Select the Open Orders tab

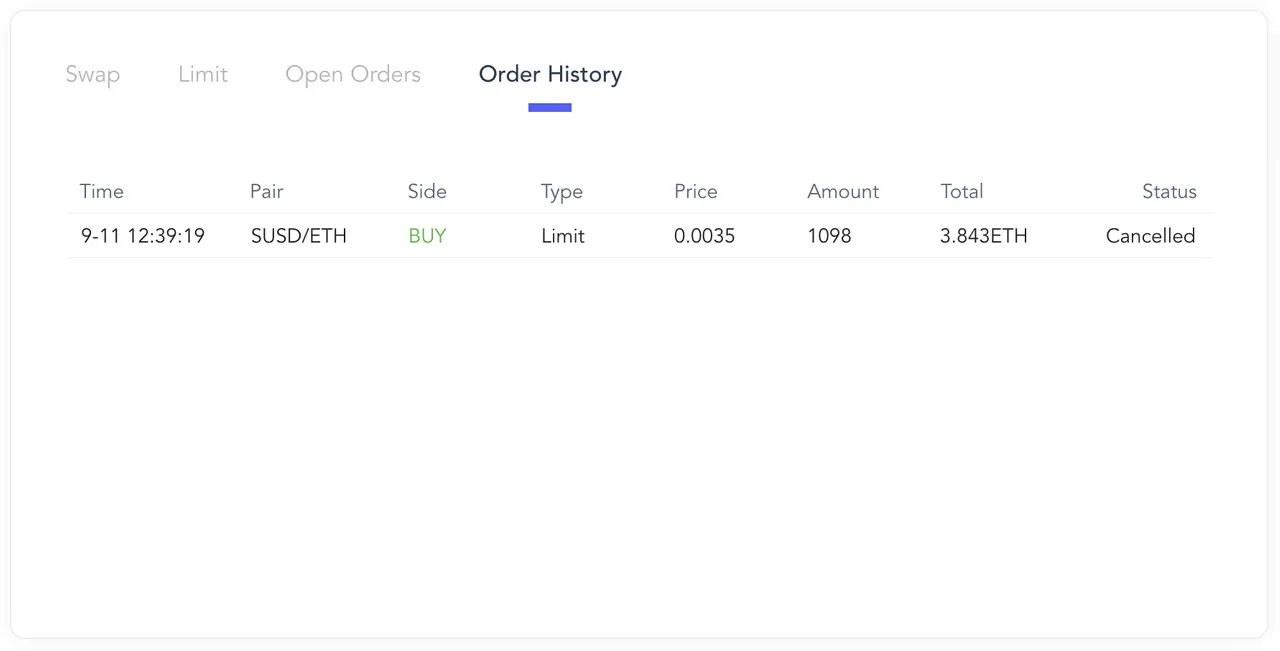[x=353, y=75]
